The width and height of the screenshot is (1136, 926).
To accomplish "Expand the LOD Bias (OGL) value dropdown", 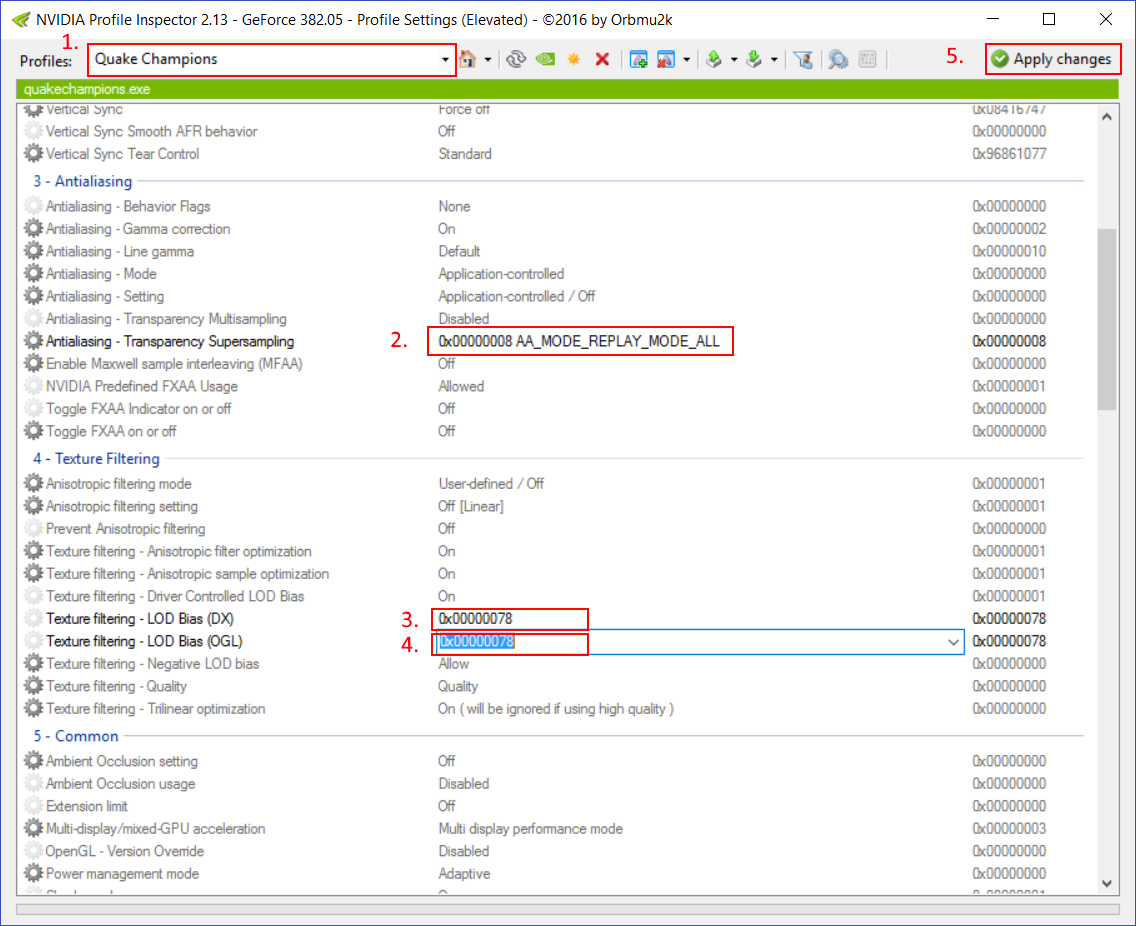I will [x=953, y=642].
